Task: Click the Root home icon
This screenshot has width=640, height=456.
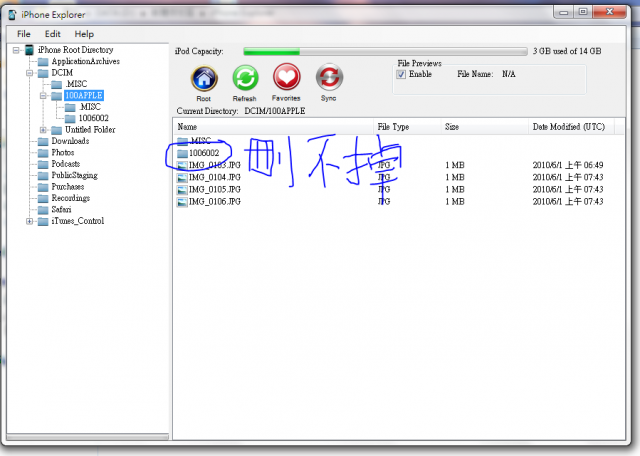Action: pos(204,78)
